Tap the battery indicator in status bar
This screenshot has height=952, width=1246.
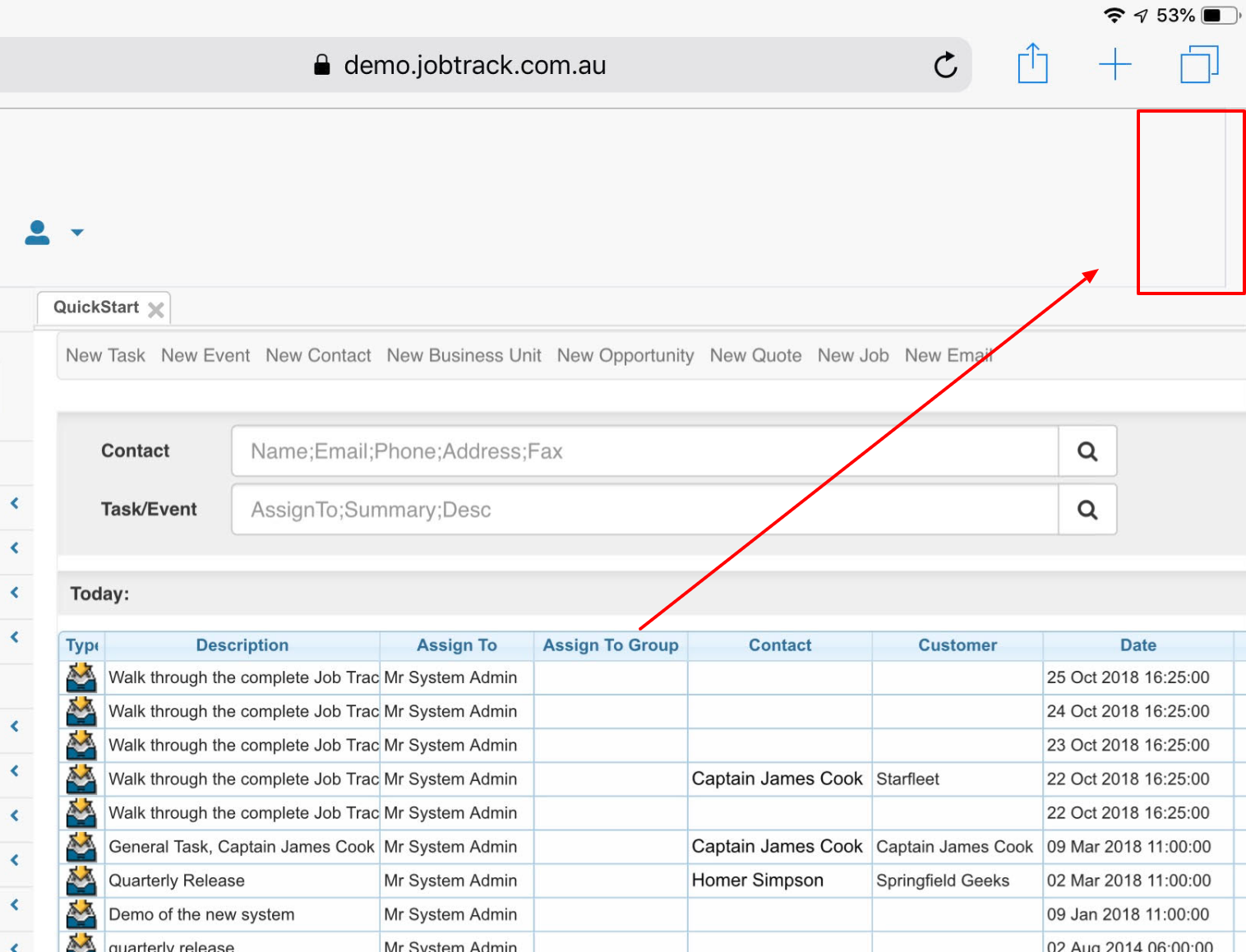1221,16
